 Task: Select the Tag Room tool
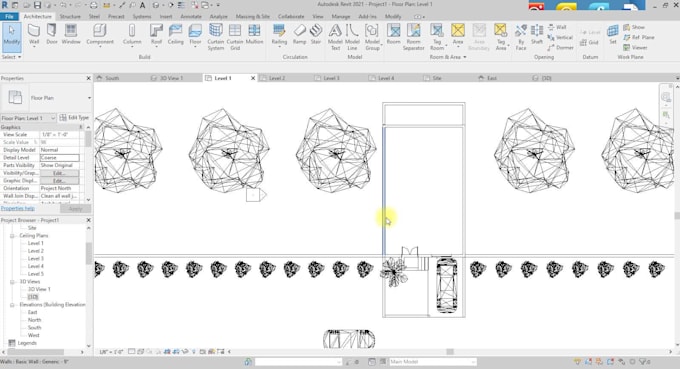coord(437,37)
